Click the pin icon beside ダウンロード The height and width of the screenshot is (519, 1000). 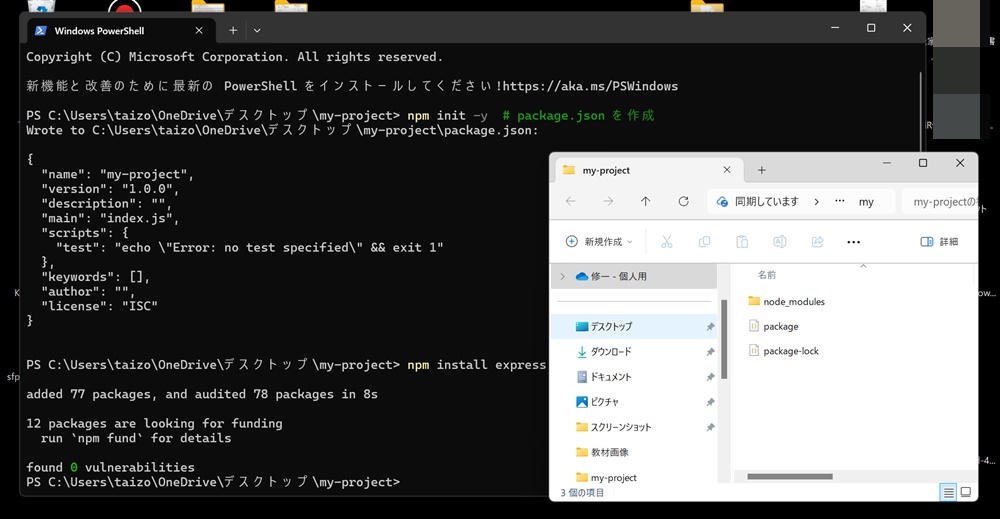710,351
